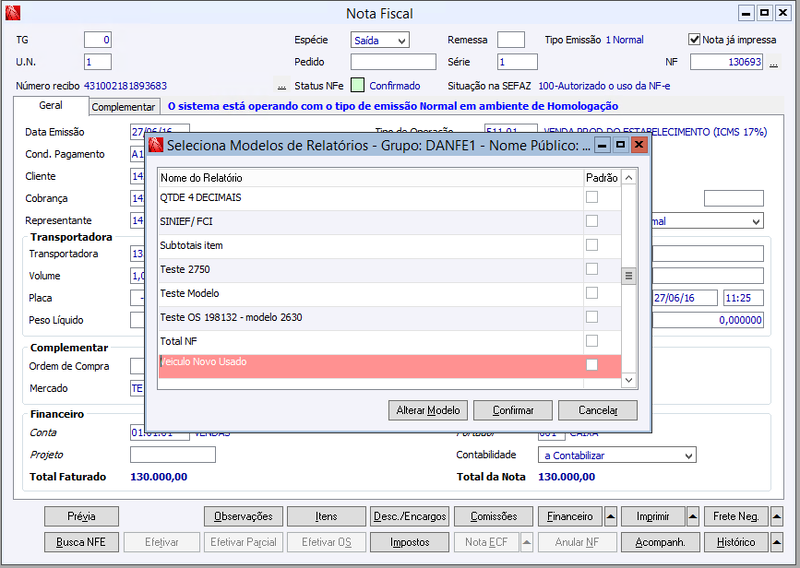The image size is (800, 568).
Task: Click the time field showing 11:25
Action: pyautogui.click(x=743, y=298)
